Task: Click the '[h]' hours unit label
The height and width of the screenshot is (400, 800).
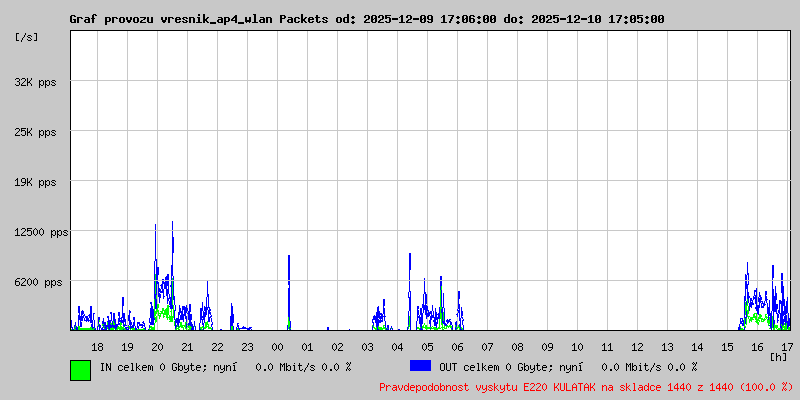Action: pyautogui.click(x=779, y=357)
